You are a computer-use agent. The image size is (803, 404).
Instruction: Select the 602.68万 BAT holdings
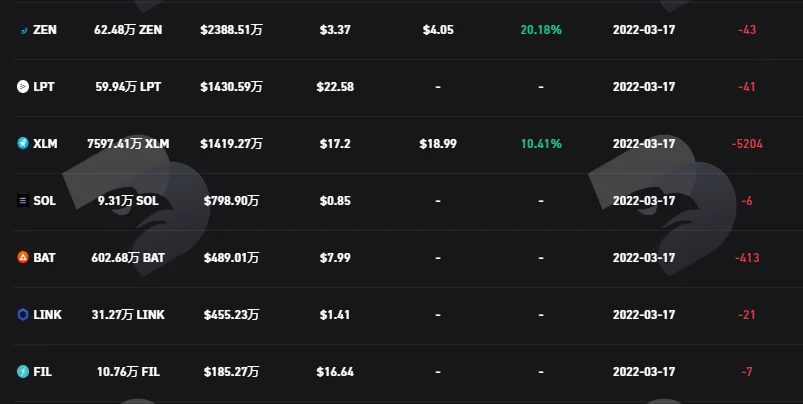point(128,258)
